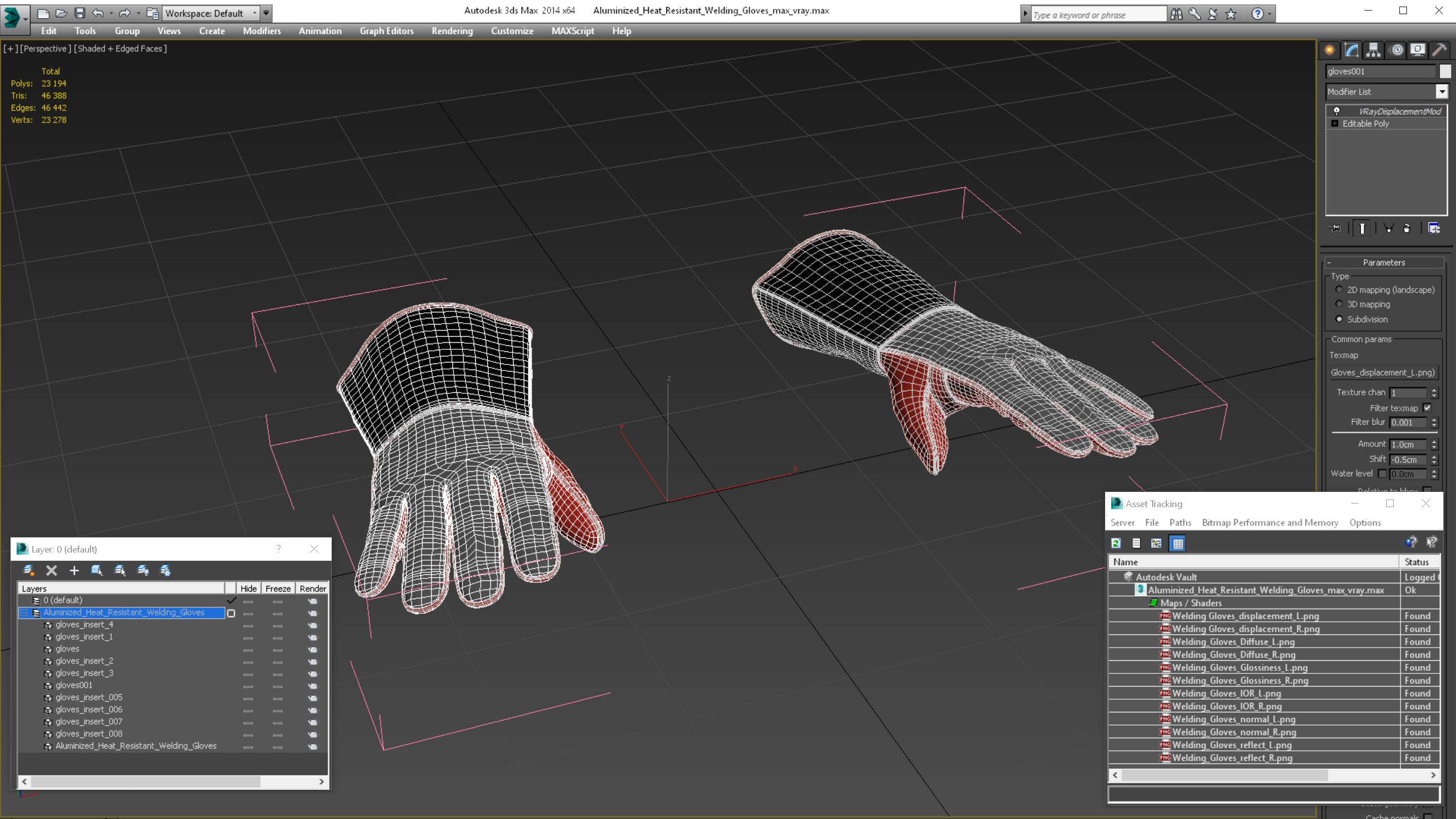The image size is (1456, 819).
Task: Open undo history dropdown arrow
Action: (111, 13)
